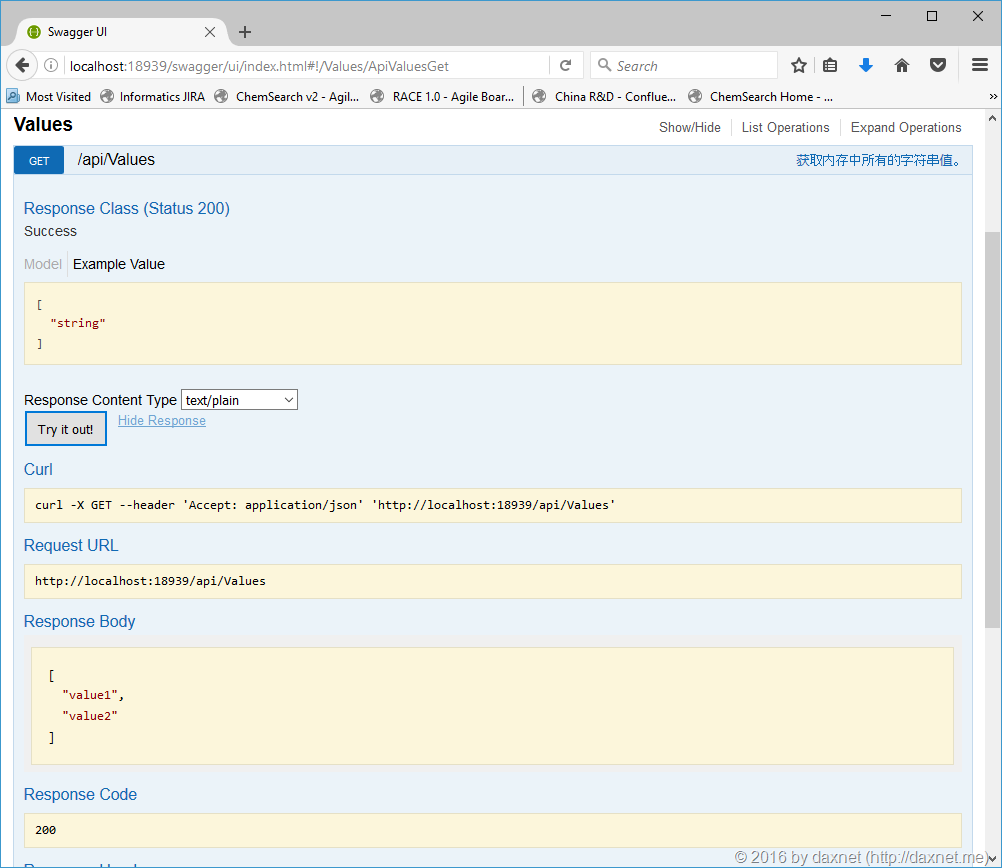This screenshot has height=868, width=1002.
Task: Click the Expand Operations link
Action: tap(905, 128)
